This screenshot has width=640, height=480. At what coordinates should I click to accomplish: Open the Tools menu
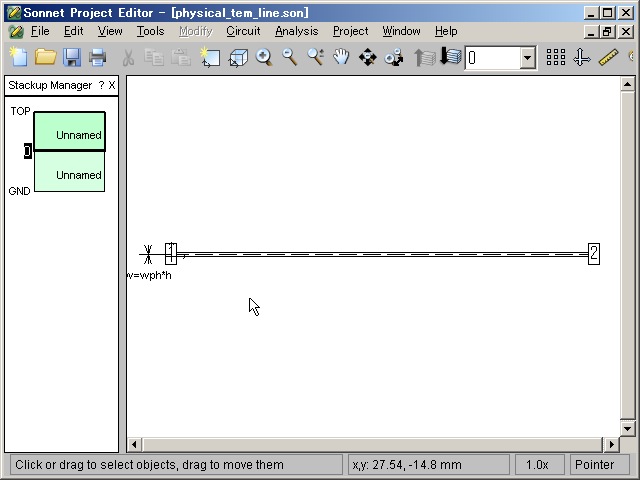pyautogui.click(x=150, y=31)
